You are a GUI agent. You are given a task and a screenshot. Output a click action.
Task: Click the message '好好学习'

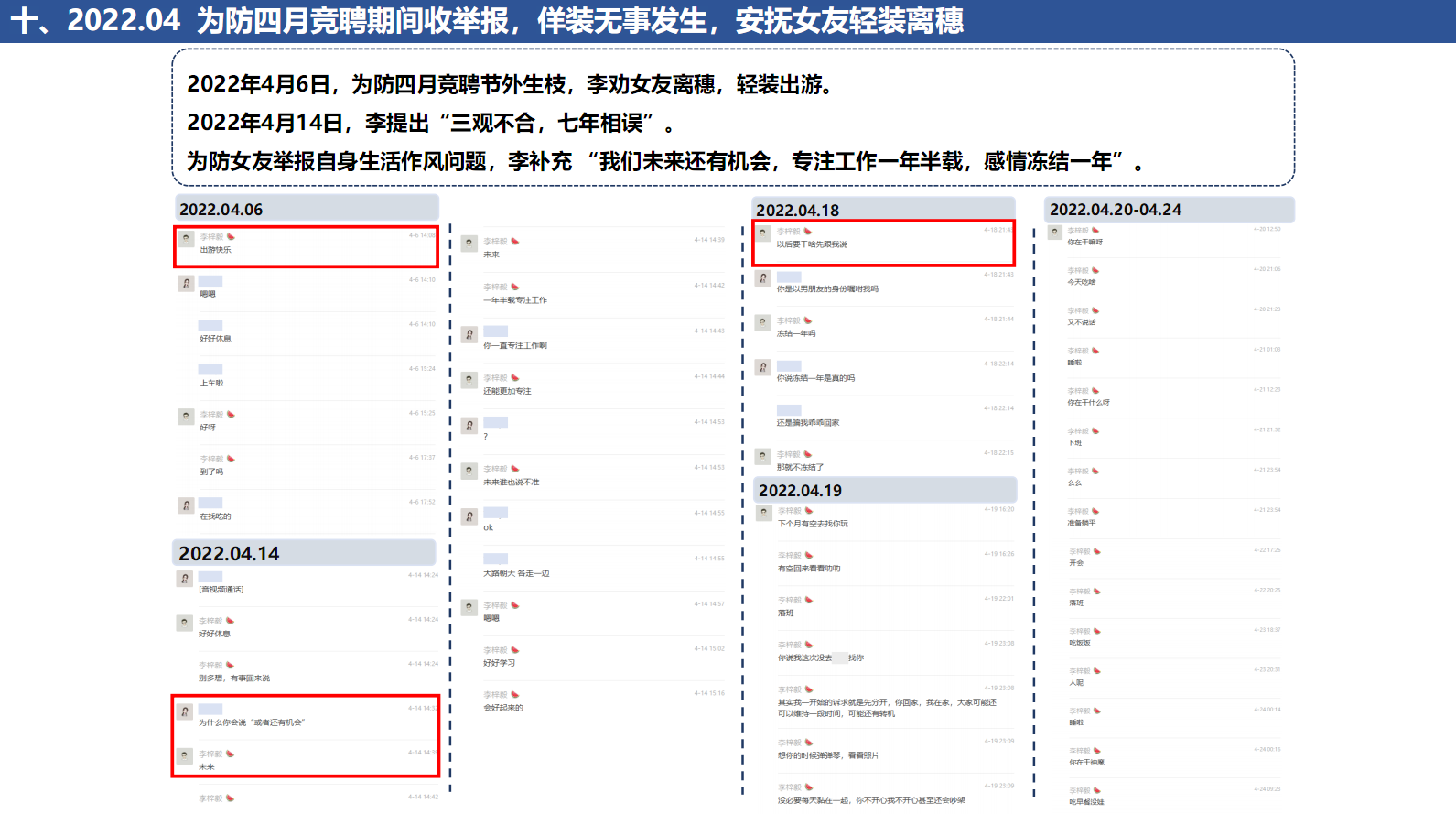click(499, 663)
